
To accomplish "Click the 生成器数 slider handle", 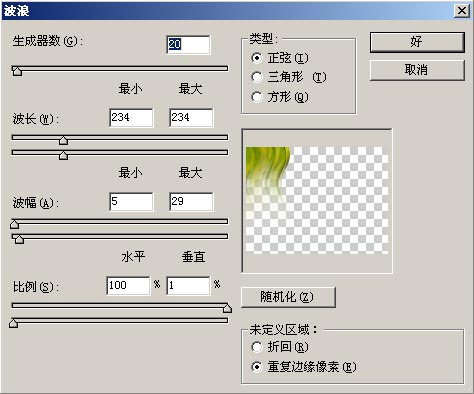I will (17, 71).
